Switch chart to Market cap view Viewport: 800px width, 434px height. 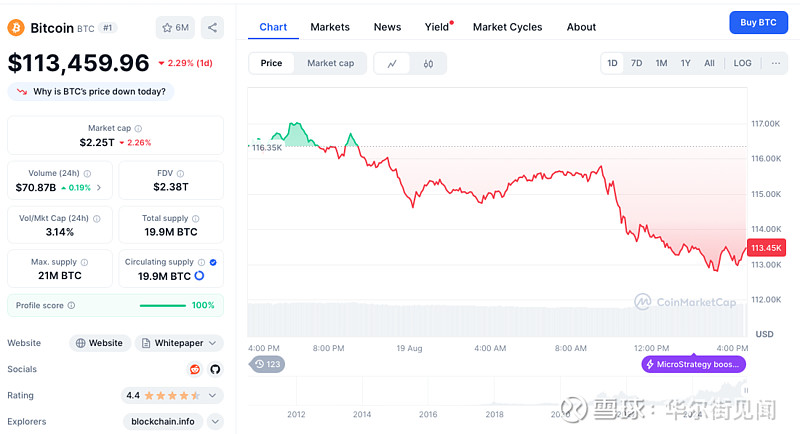click(330, 63)
